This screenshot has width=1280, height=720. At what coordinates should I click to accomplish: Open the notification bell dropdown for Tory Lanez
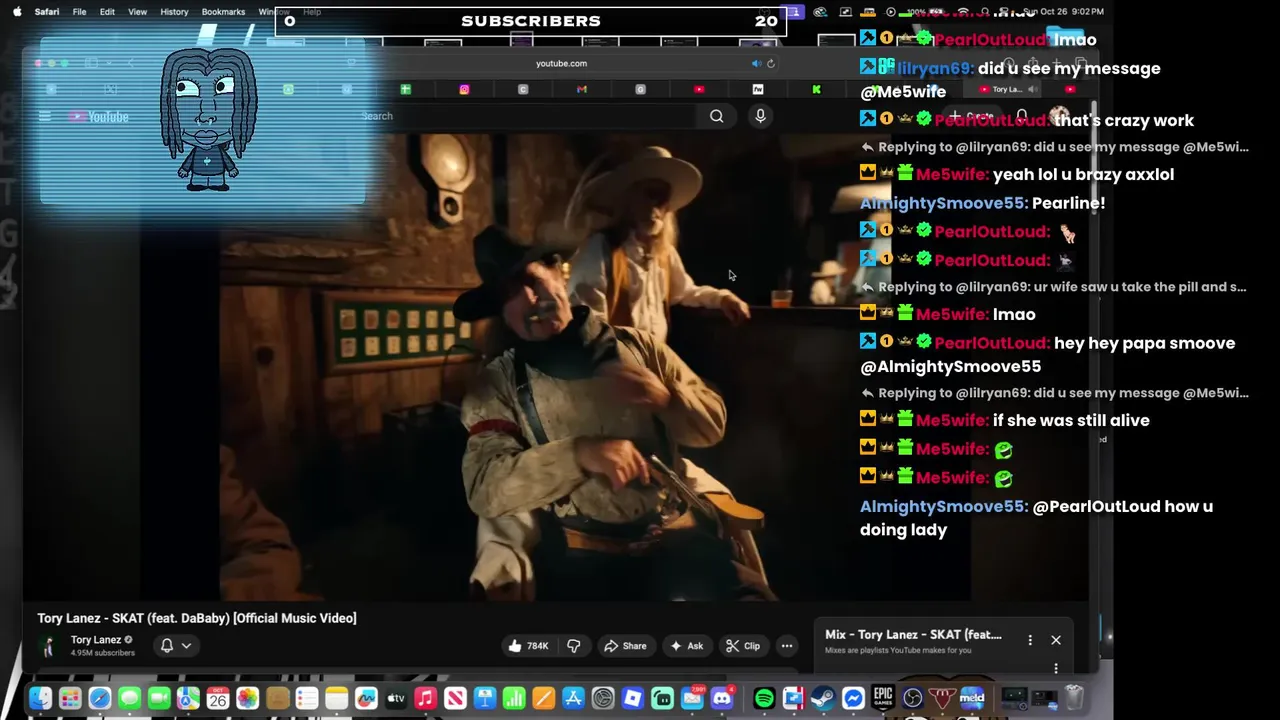pos(176,646)
